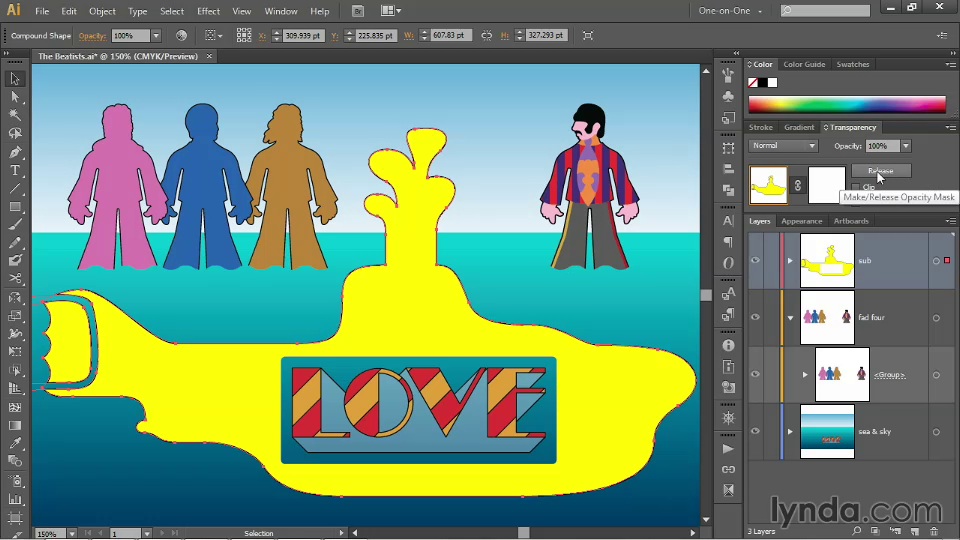Toggle link between art and opacity mask
Screen dimensions: 960x540
coord(798,185)
